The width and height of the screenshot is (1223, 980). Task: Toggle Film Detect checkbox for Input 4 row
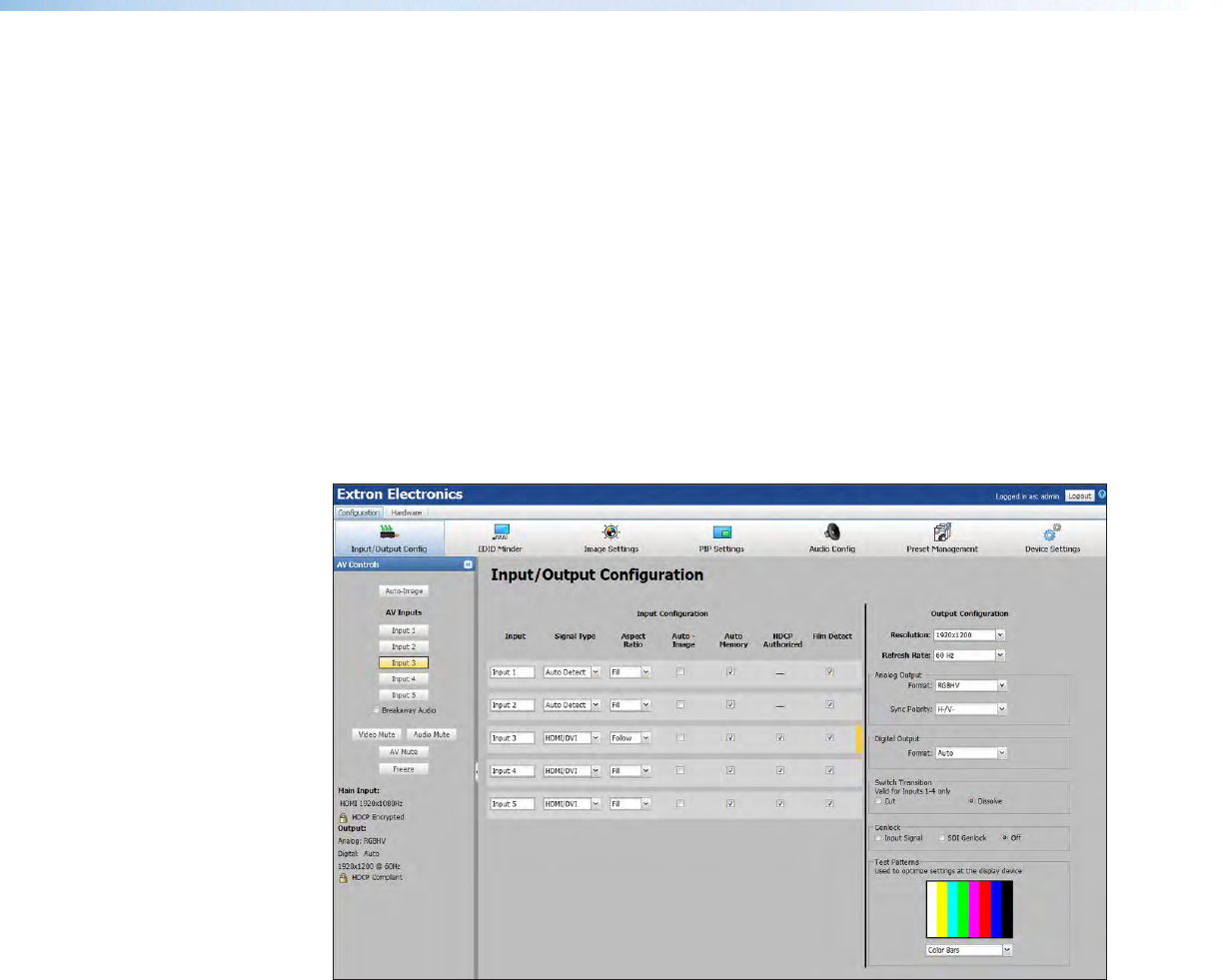click(x=830, y=770)
